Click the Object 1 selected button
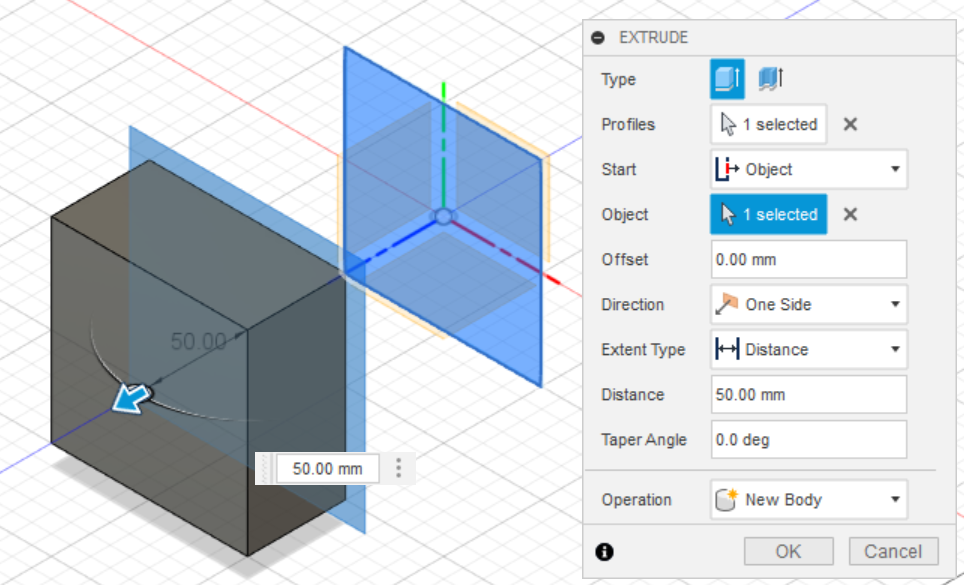964x585 pixels. pyautogui.click(x=768, y=214)
